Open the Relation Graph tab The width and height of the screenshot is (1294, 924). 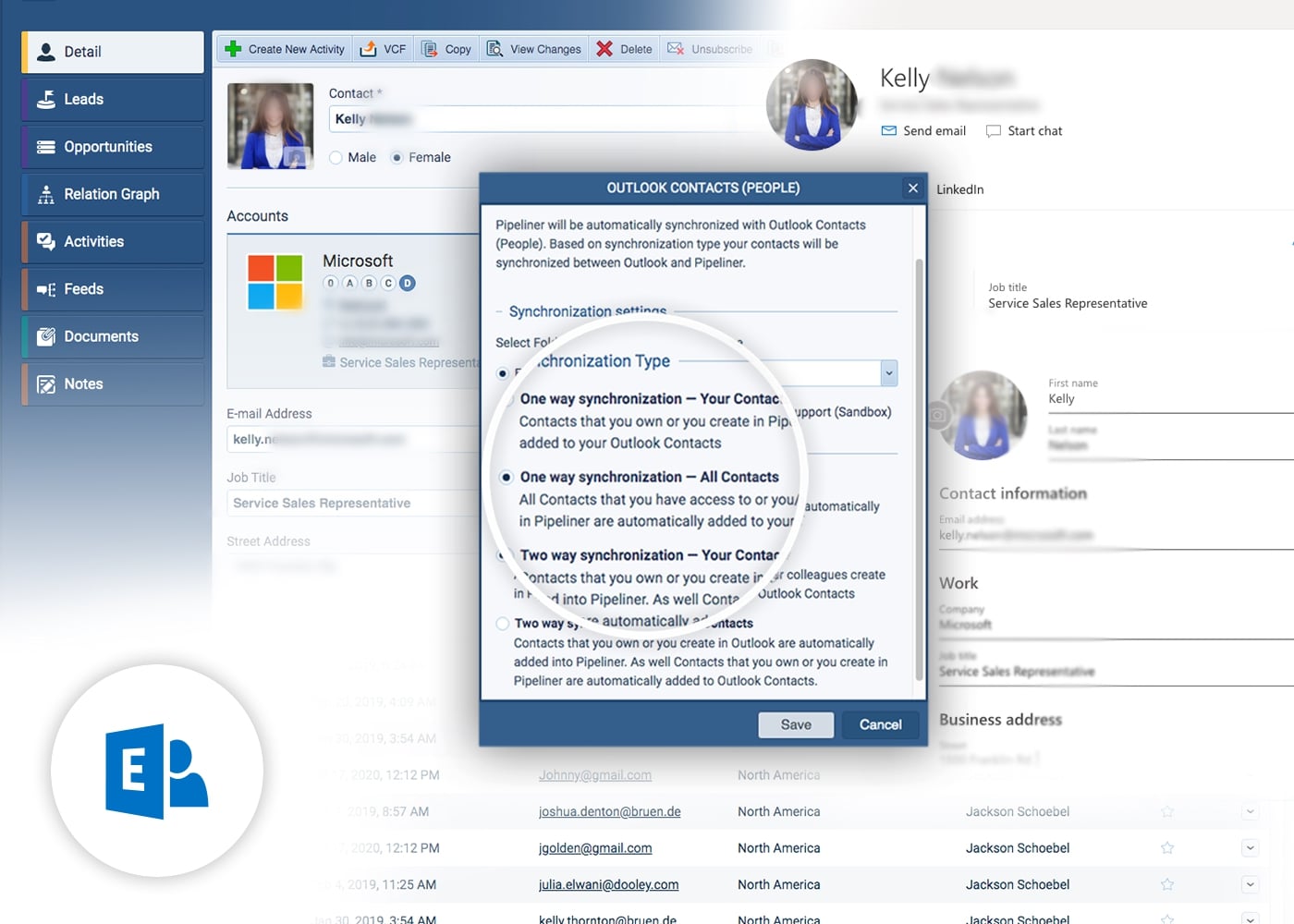tap(112, 194)
